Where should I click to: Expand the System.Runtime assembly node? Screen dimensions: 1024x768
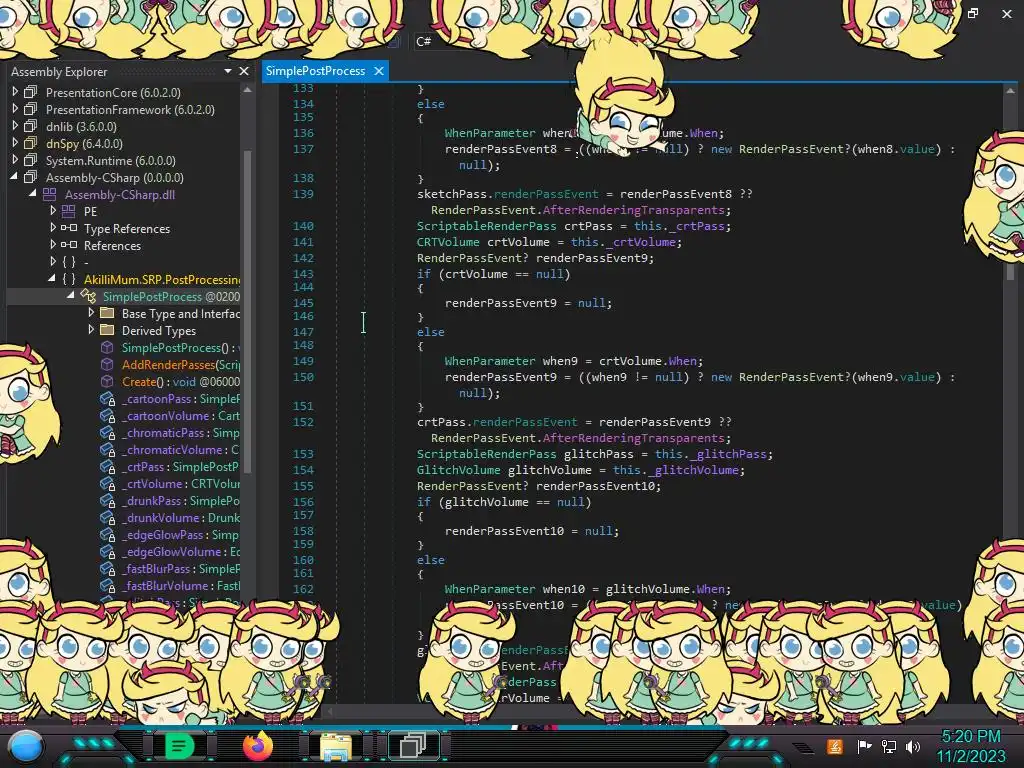click(15, 160)
